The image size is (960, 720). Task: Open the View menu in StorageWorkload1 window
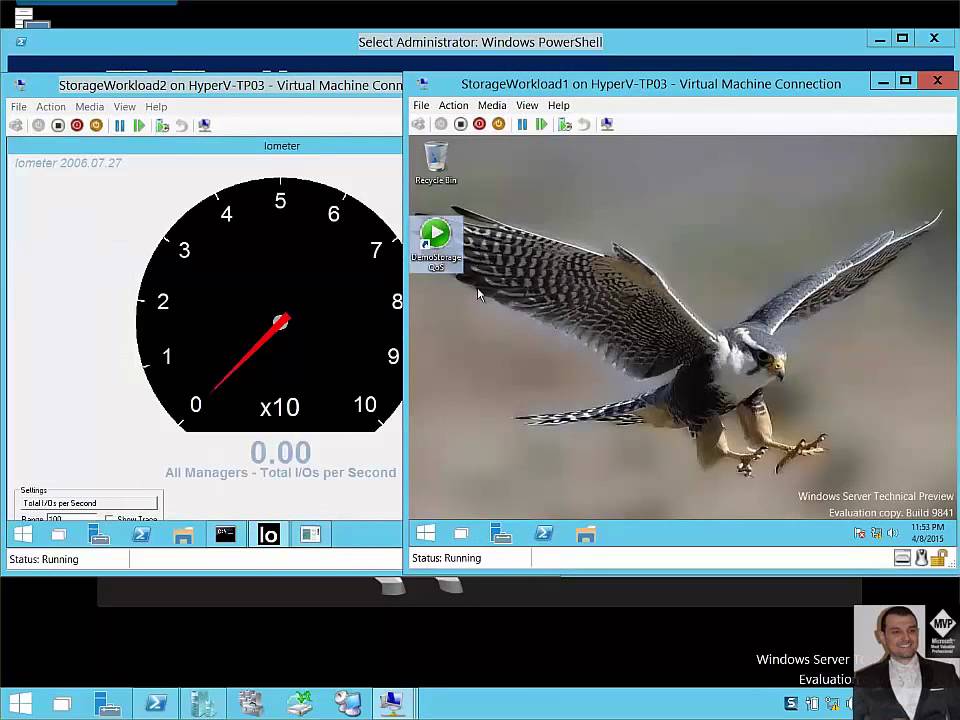(x=527, y=105)
